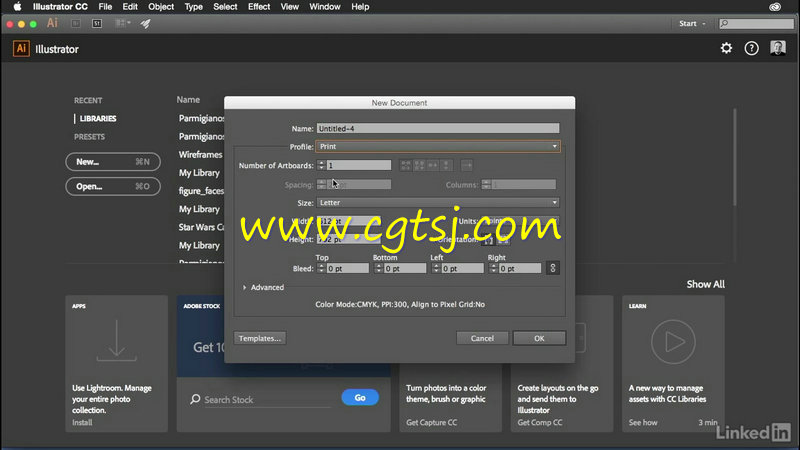The image size is (800, 450).
Task: Switch to the PRESETS tab
Action: tap(89, 137)
